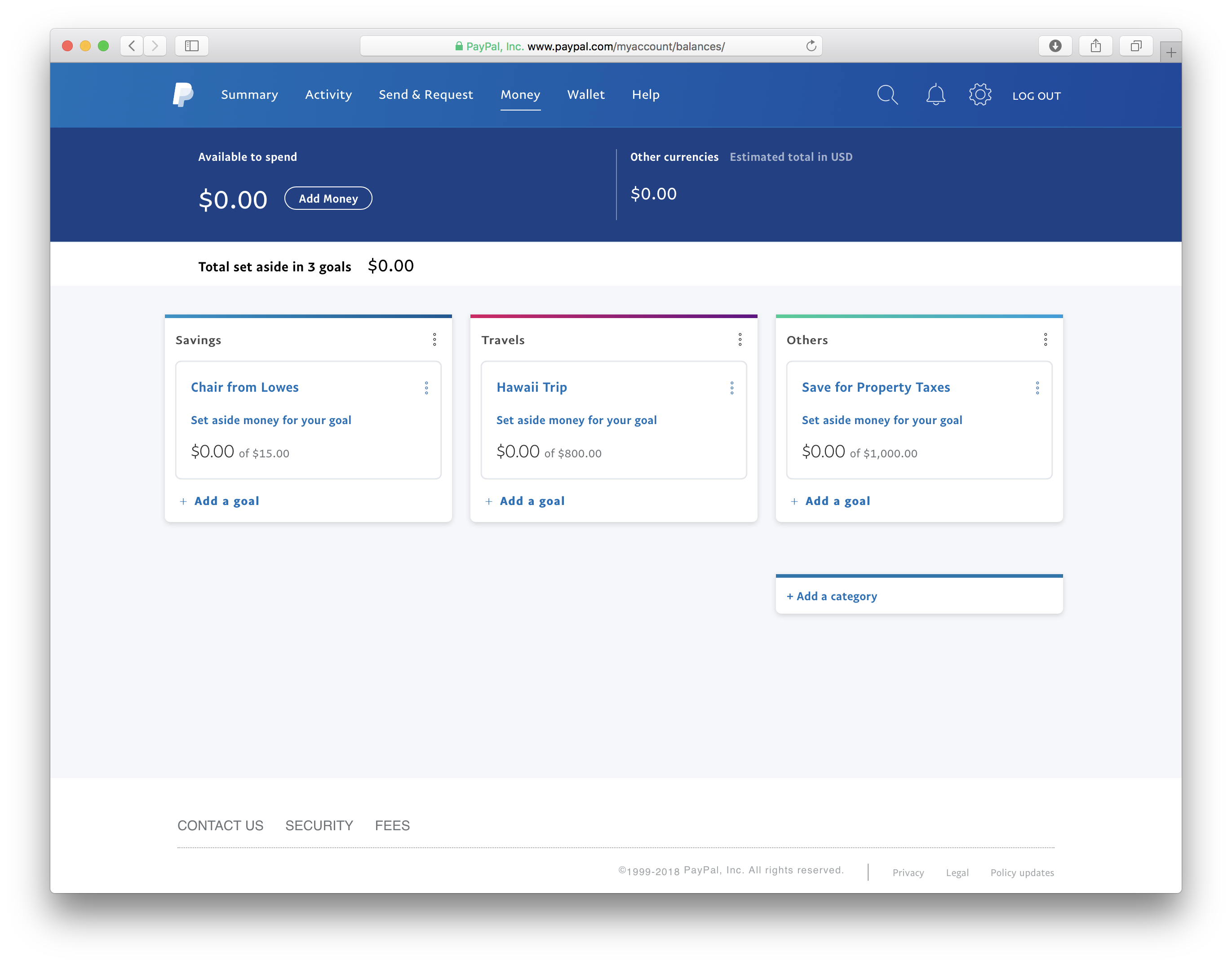This screenshot has height=965, width=1232.
Task: Click the Available to spend label
Action: pyautogui.click(x=247, y=157)
